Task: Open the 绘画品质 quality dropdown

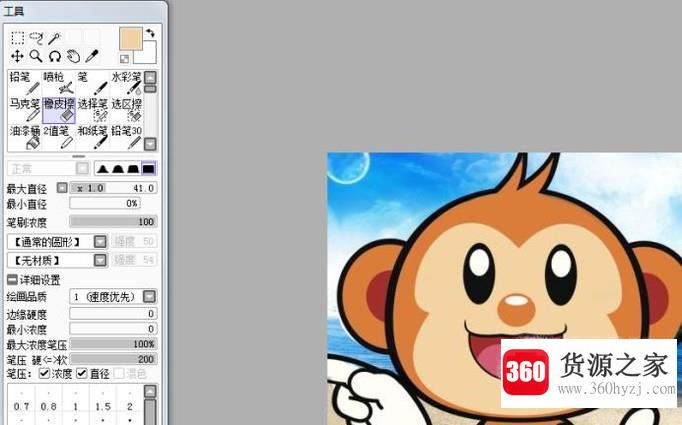Action: [x=149, y=296]
